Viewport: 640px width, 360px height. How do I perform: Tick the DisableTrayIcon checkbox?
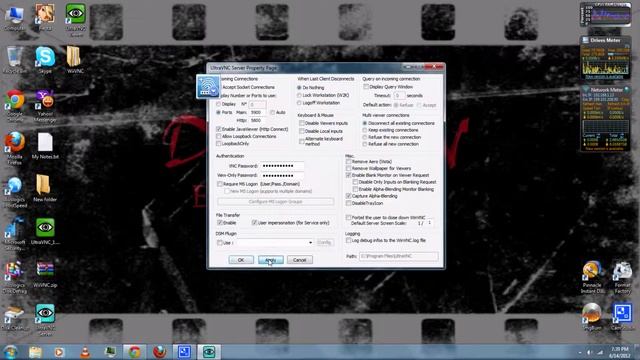click(349, 203)
